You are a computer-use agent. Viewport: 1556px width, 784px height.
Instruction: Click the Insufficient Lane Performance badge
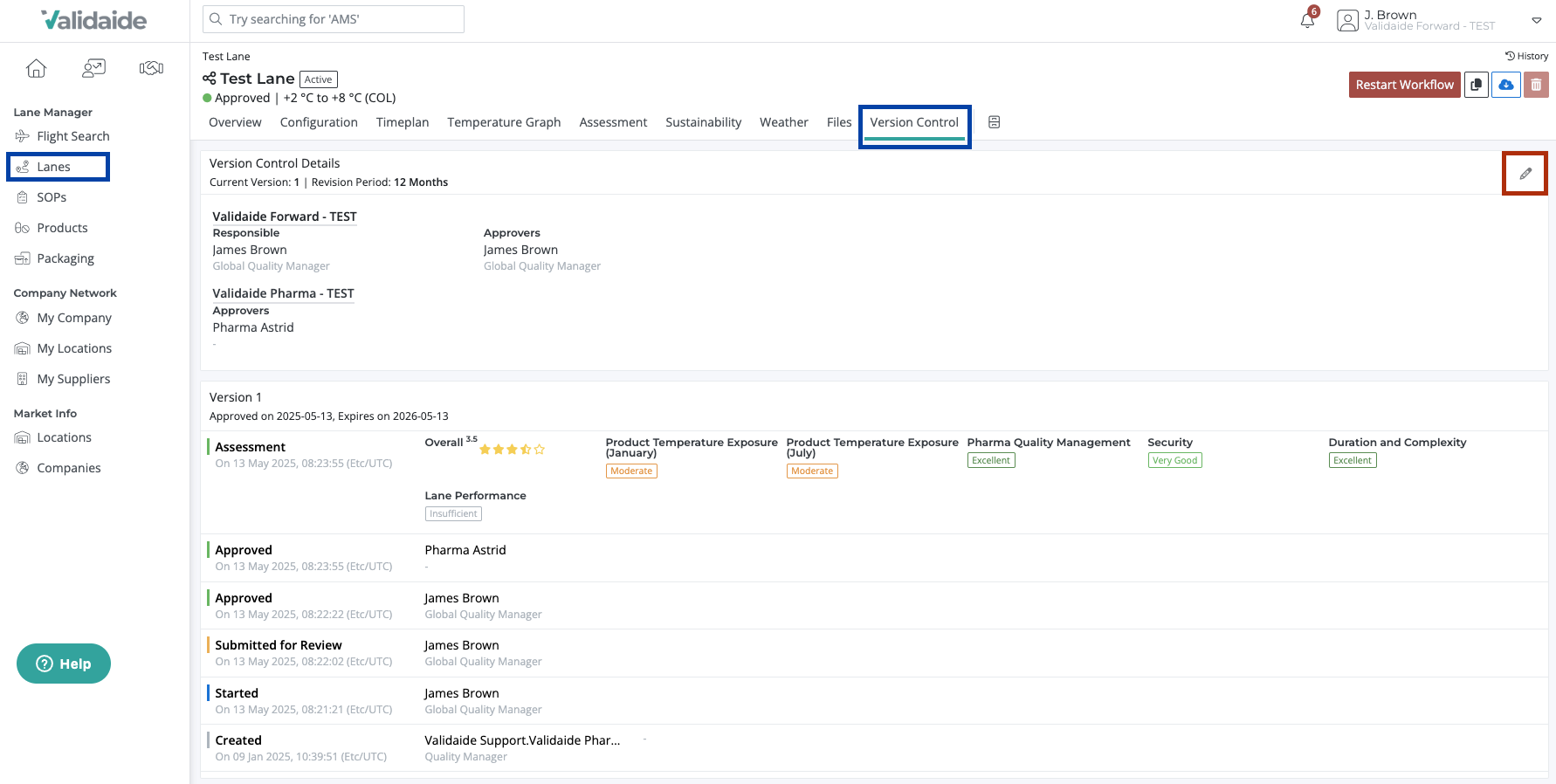(x=453, y=514)
